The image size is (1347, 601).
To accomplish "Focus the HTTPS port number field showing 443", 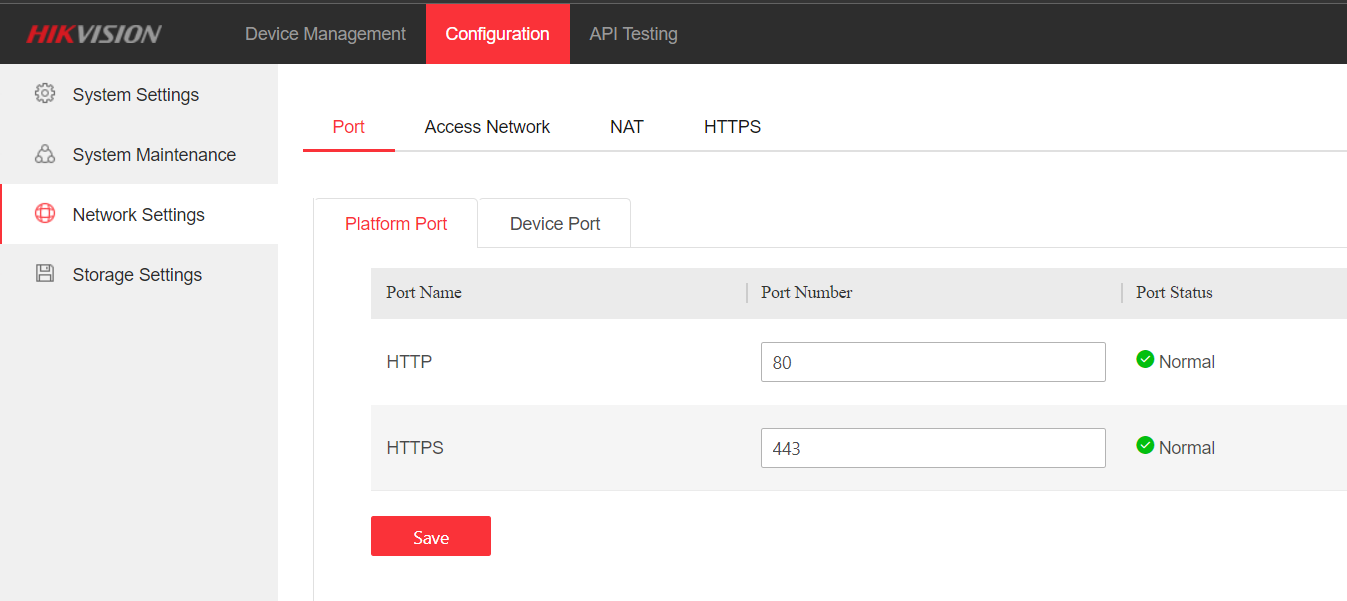I will coord(932,448).
